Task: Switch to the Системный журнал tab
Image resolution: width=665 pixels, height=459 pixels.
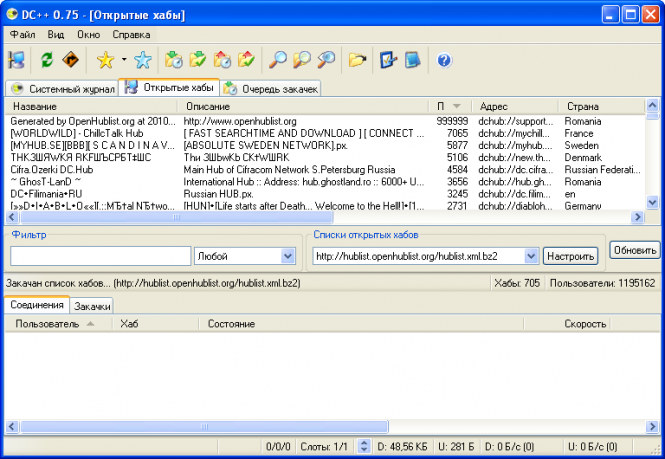Action: coord(62,89)
